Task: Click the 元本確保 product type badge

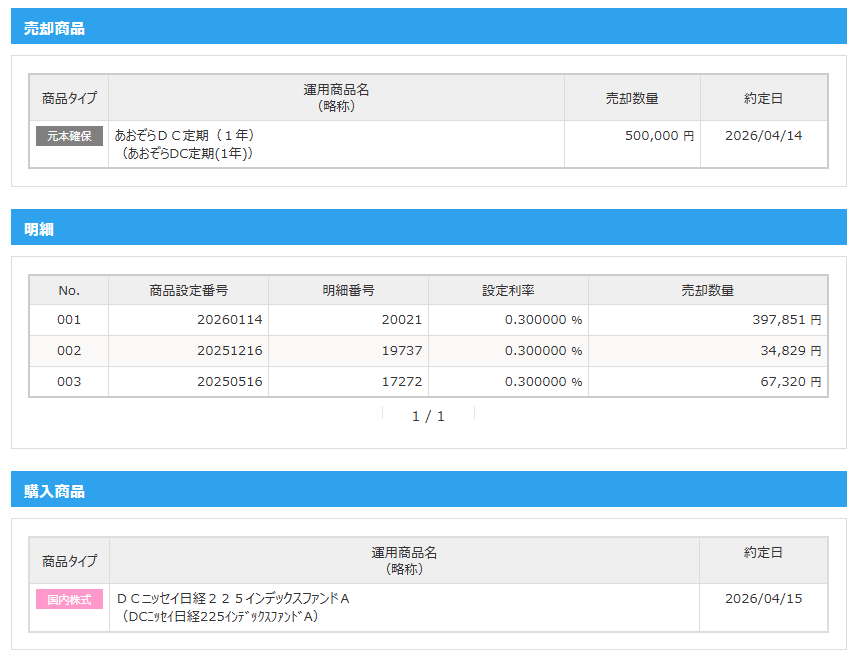Action: [x=69, y=136]
